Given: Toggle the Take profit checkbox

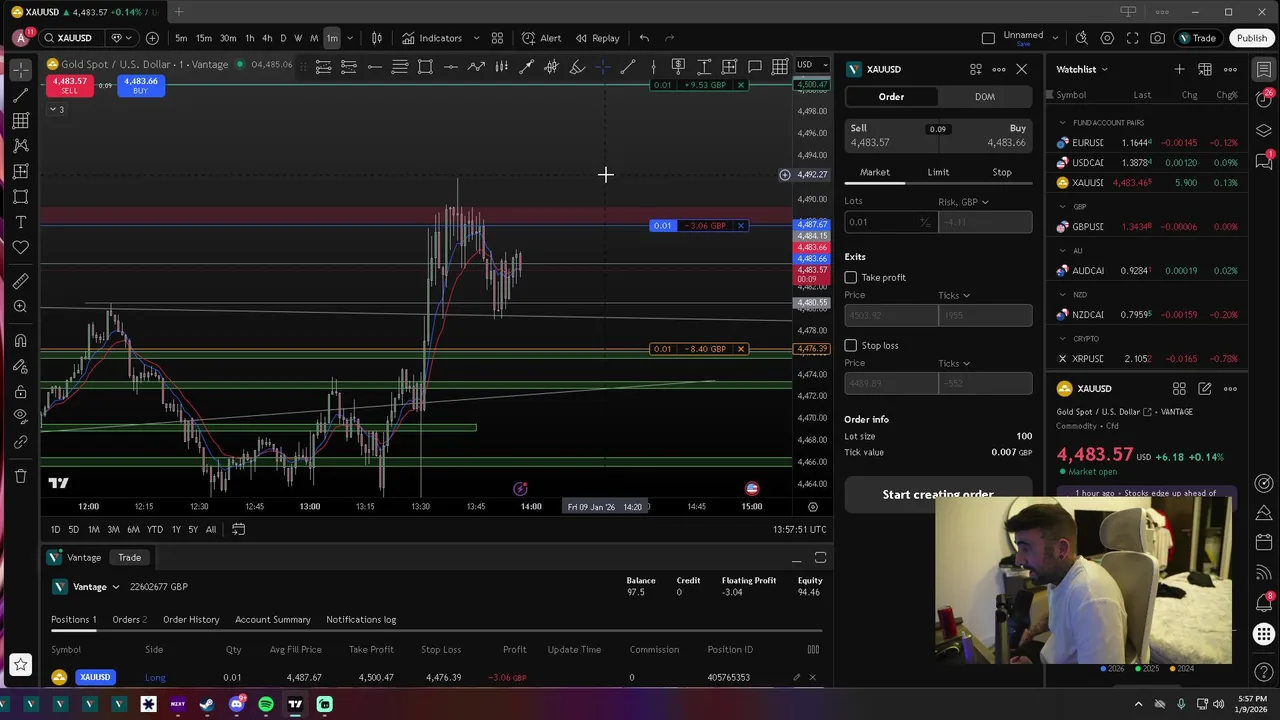Looking at the screenshot, I should pyautogui.click(x=851, y=277).
